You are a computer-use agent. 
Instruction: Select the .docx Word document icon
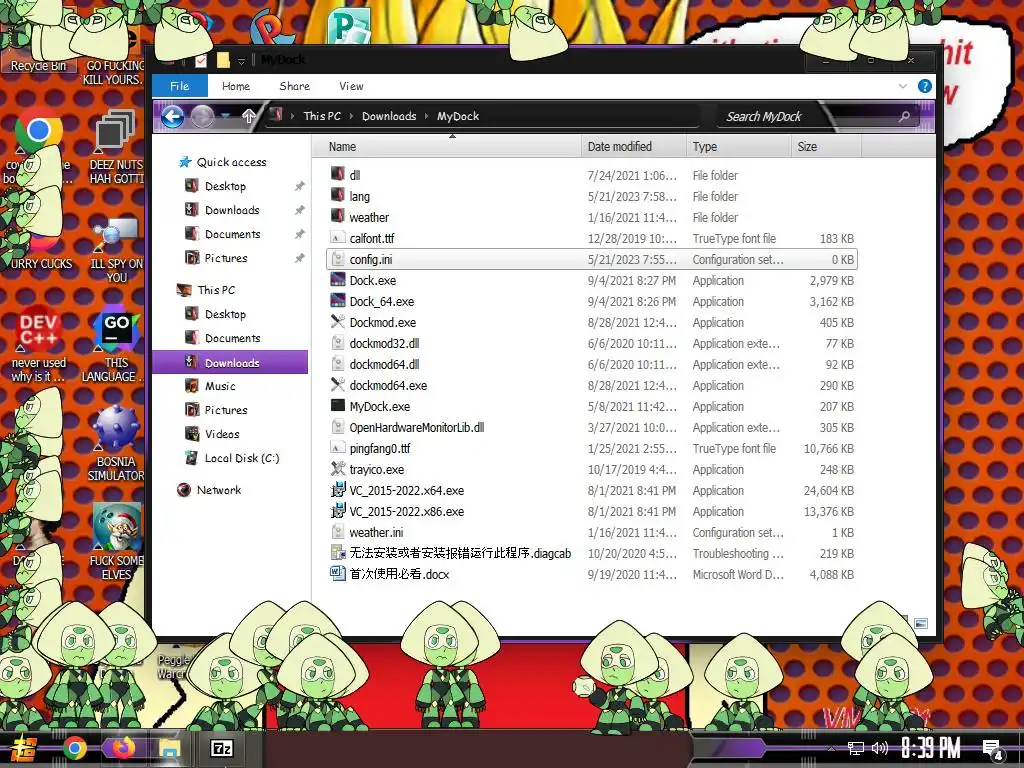coord(338,574)
